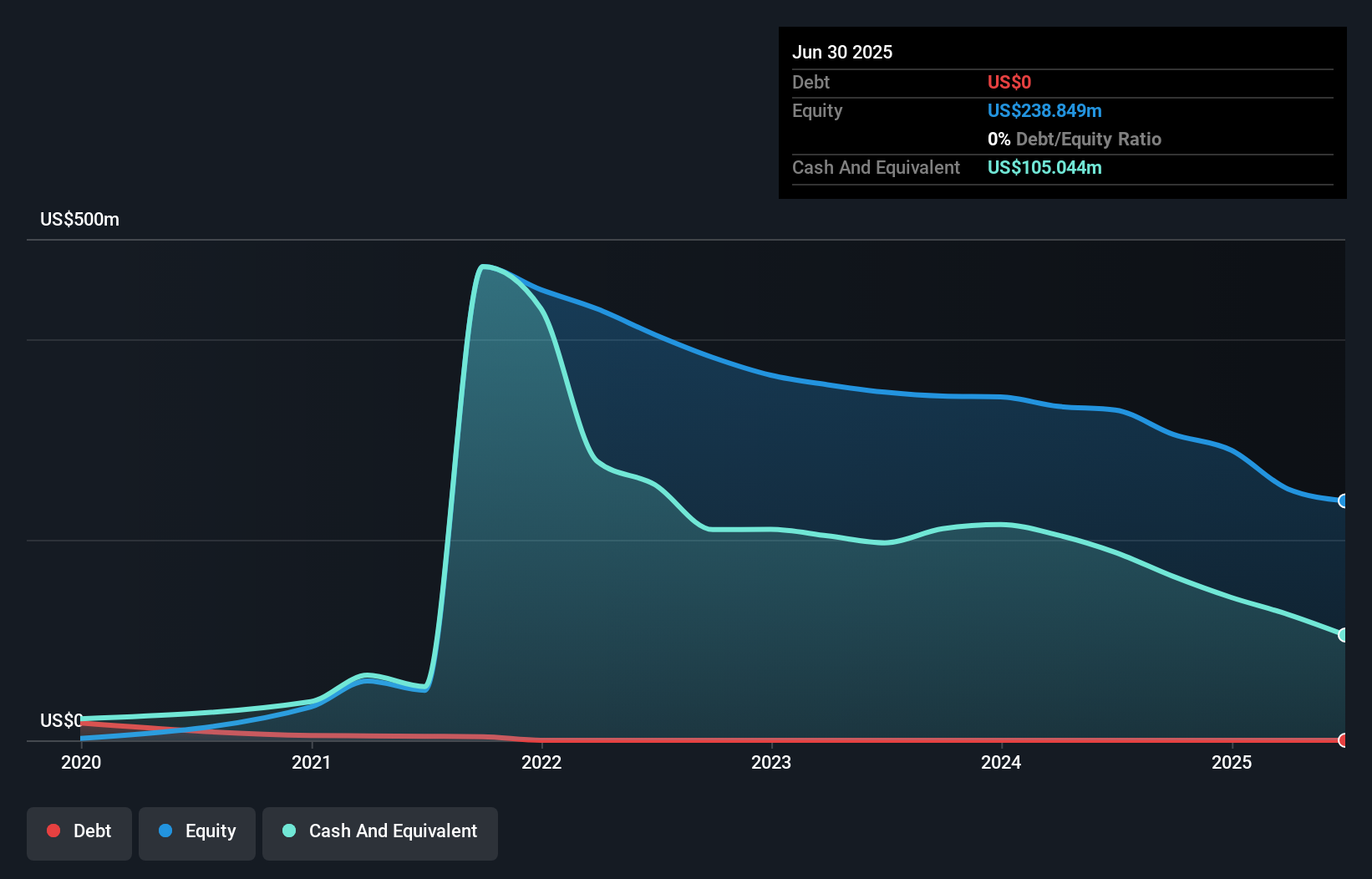Click the US$238.849m equity value

tap(1044, 110)
